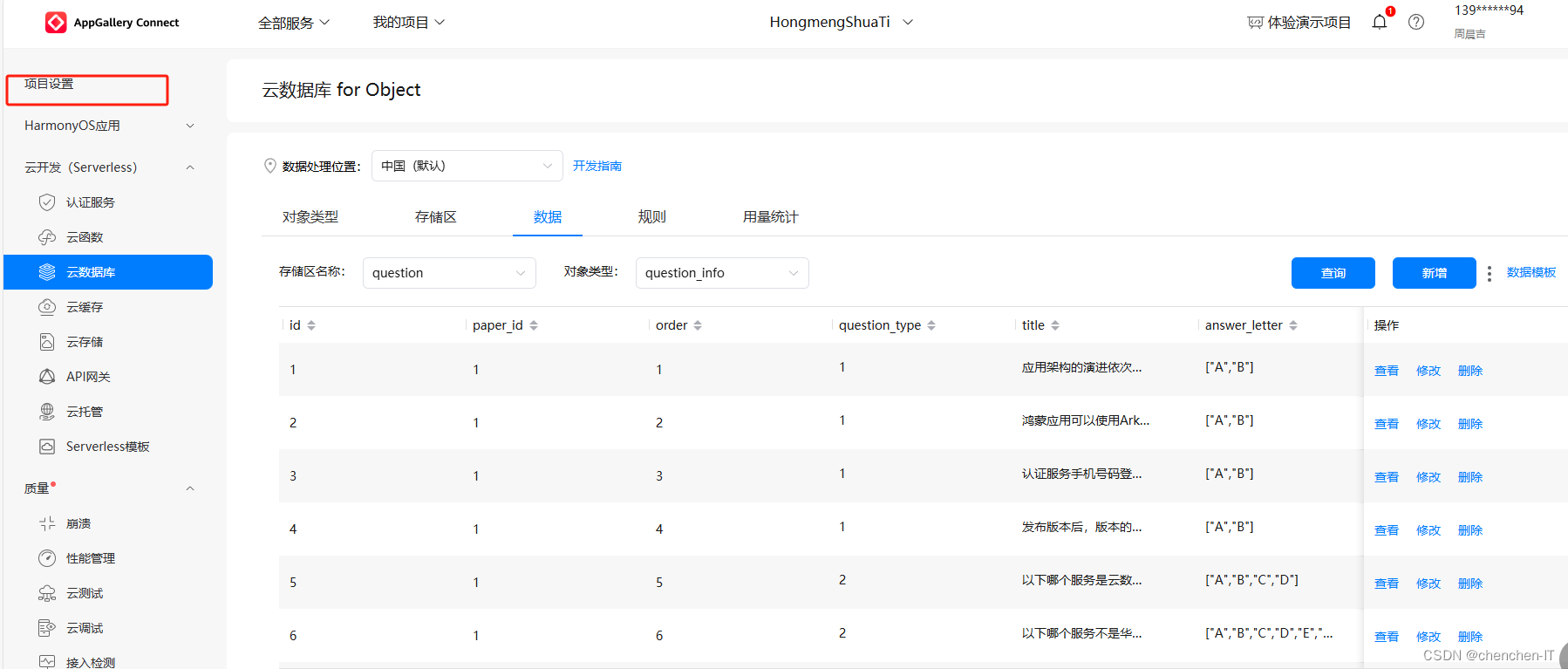The width and height of the screenshot is (1568, 669).
Task: Click the location pin icon beside 数据处理位置
Action: [270, 166]
